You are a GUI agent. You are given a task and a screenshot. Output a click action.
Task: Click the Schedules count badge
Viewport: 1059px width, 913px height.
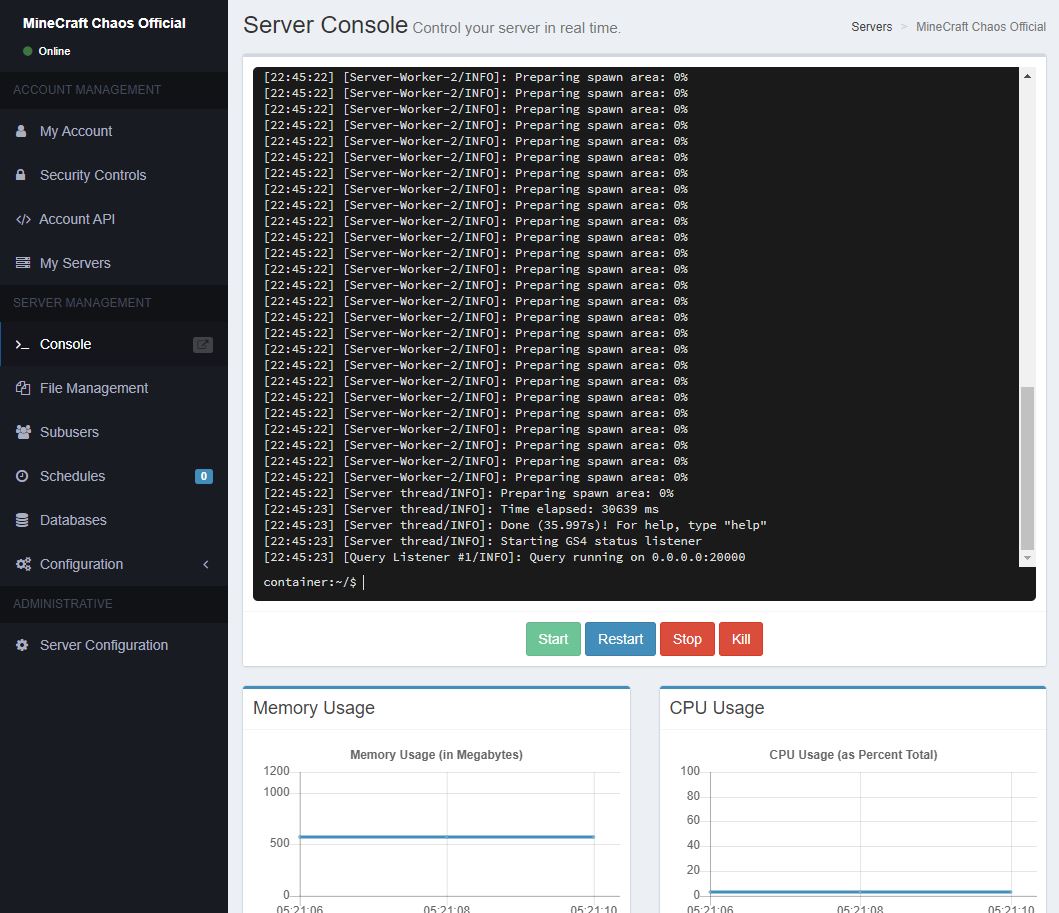(x=203, y=476)
